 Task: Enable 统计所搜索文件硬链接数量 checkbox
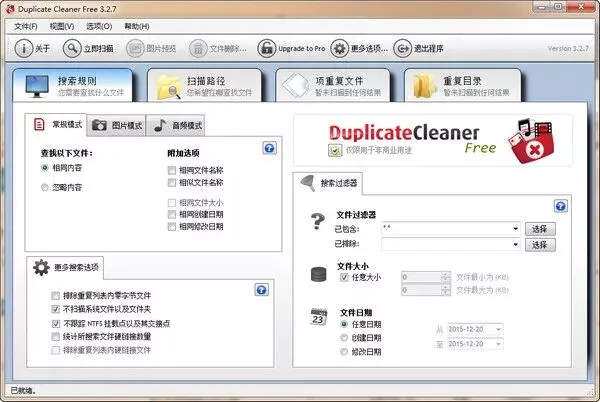coord(55,337)
